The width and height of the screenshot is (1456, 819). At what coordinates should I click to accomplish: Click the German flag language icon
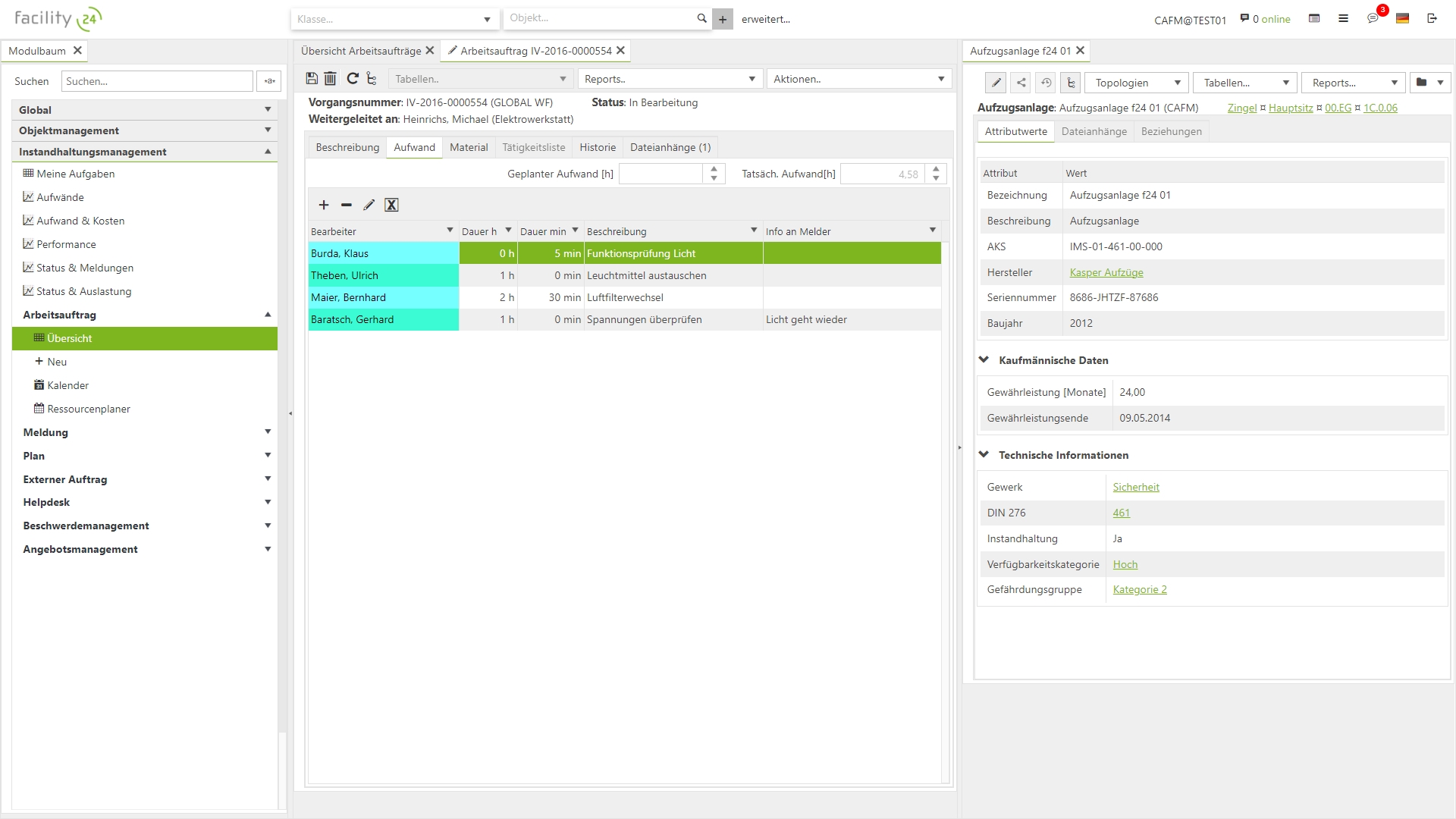pos(1402,18)
